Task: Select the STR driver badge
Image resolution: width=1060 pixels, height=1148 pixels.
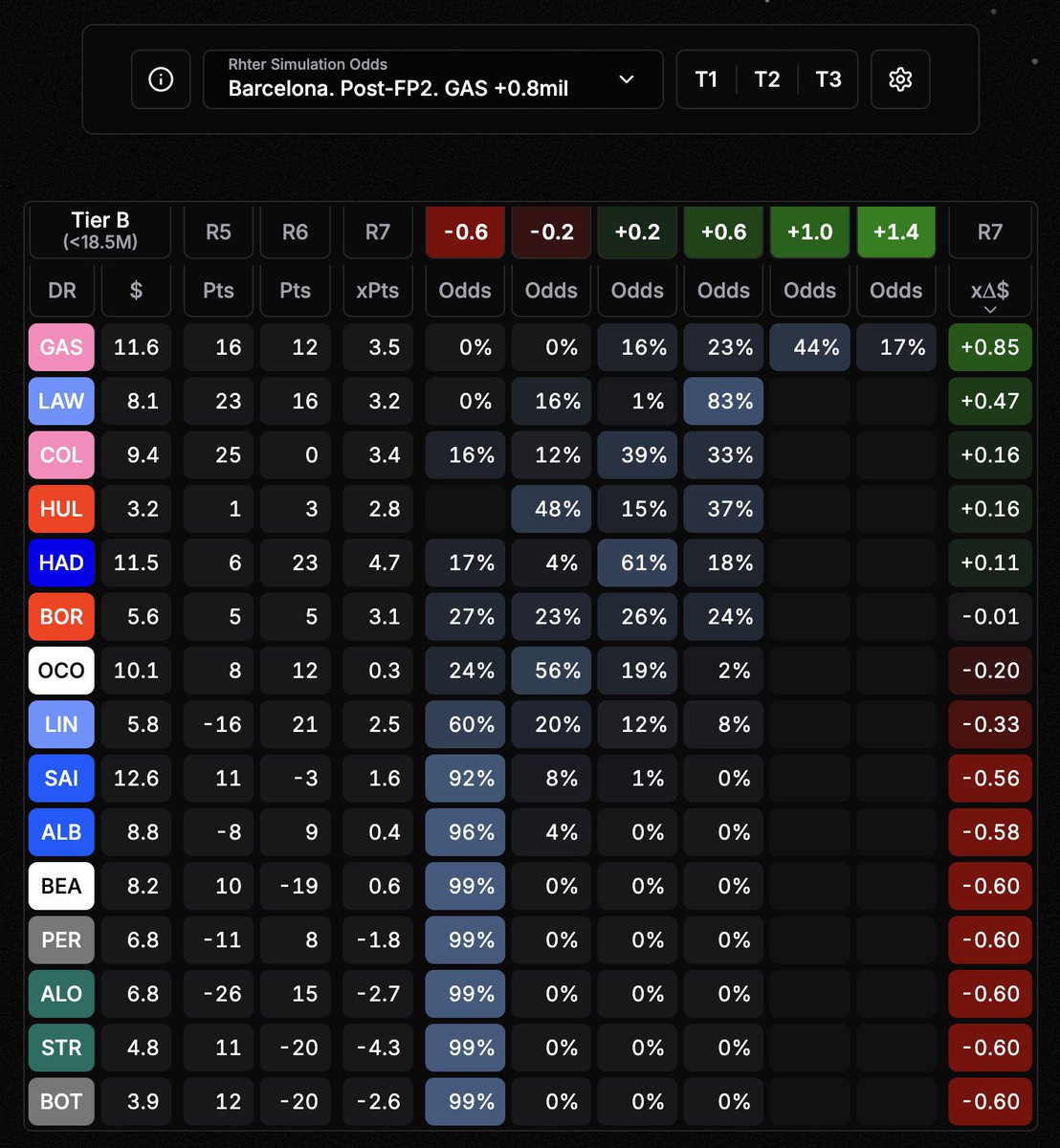Action: (x=62, y=1048)
